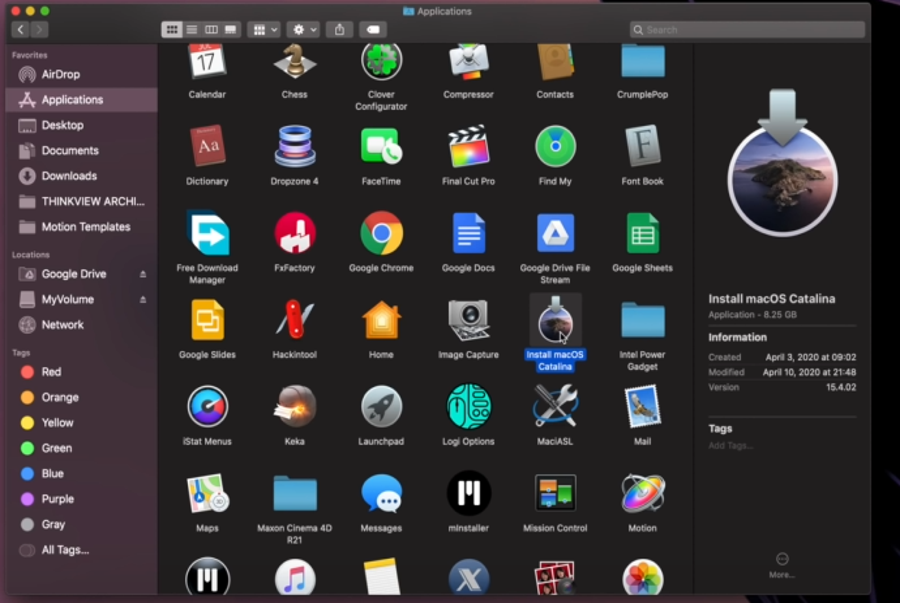Click the More button in preview
This screenshot has width=900, height=603.
tap(782, 565)
